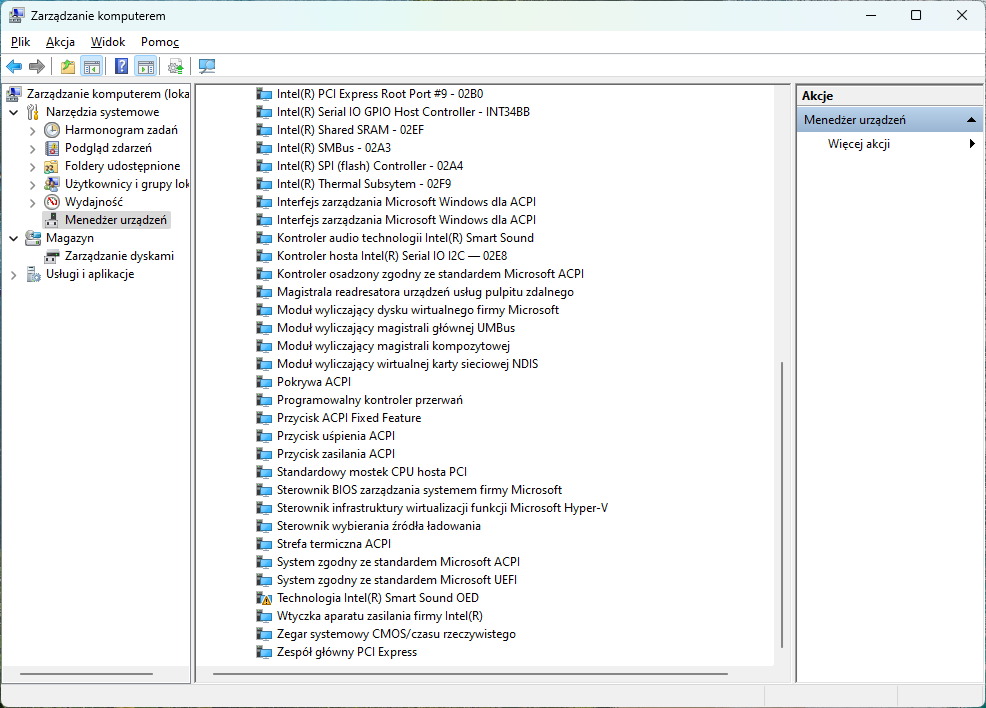This screenshot has height=708, width=986.
Task: Click the grey Forward arrow in toolbar
Action: (x=37, y=66)
